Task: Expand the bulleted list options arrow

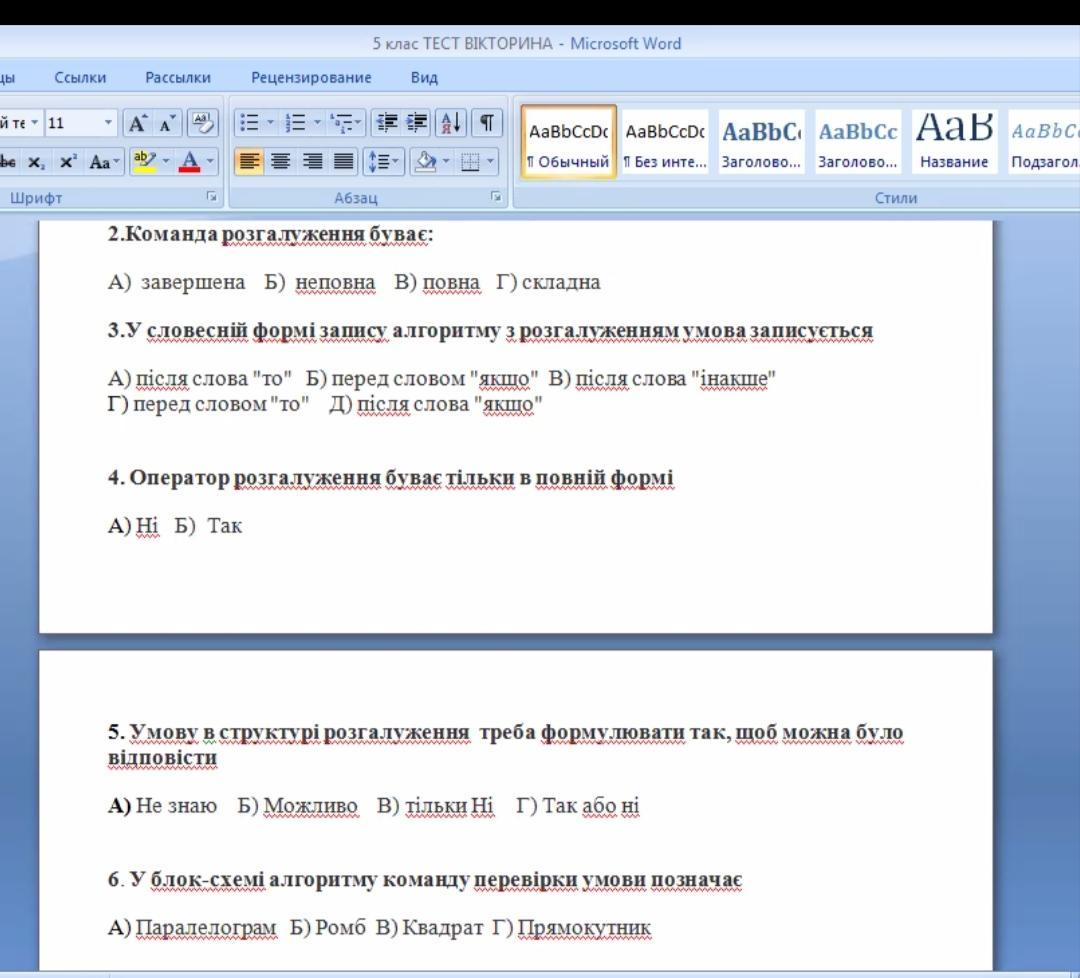Action: (269, 123)
